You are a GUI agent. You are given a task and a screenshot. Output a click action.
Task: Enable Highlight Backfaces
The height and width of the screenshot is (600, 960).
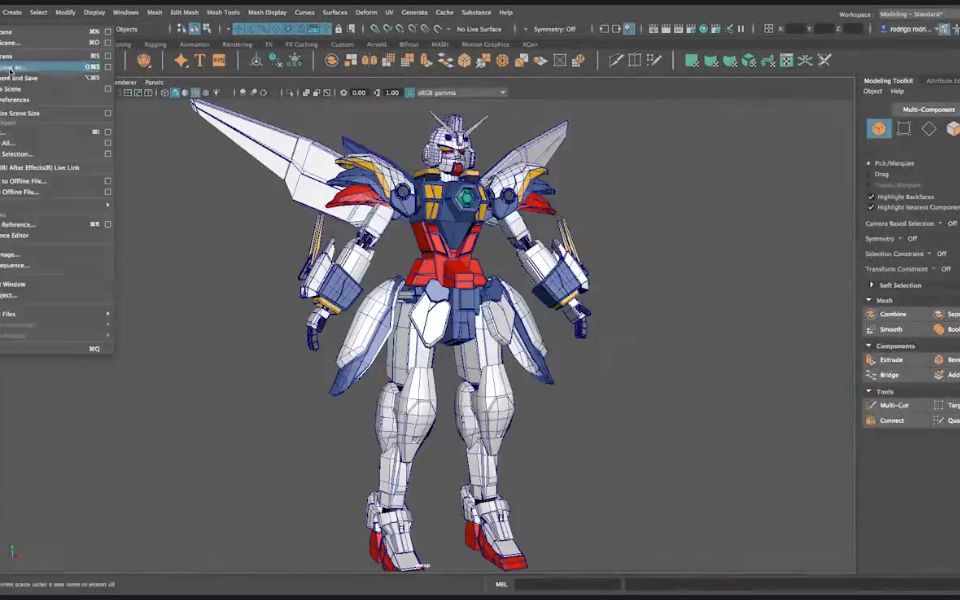(870, 195)
